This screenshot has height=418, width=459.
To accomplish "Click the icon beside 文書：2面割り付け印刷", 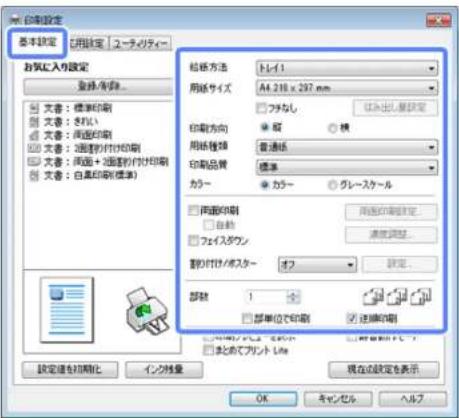I will click(x=34, y=148).
